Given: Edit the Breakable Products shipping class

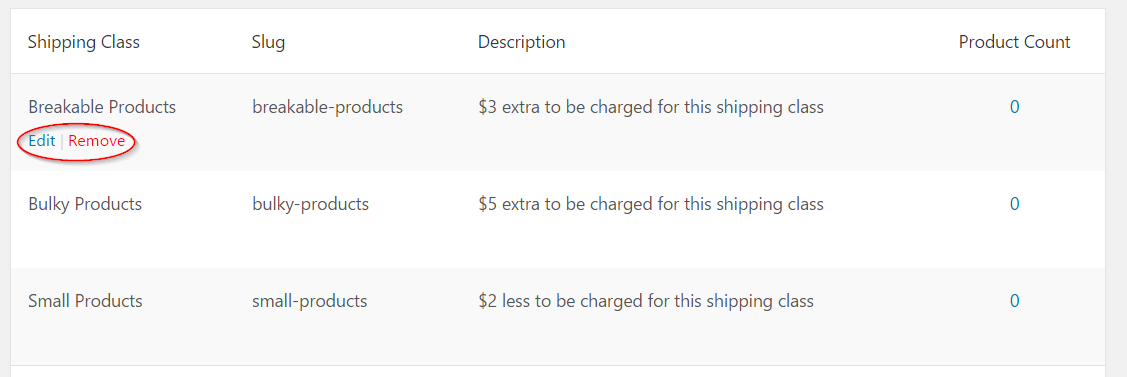Looking at the screenshot, I should coord(42,141).
